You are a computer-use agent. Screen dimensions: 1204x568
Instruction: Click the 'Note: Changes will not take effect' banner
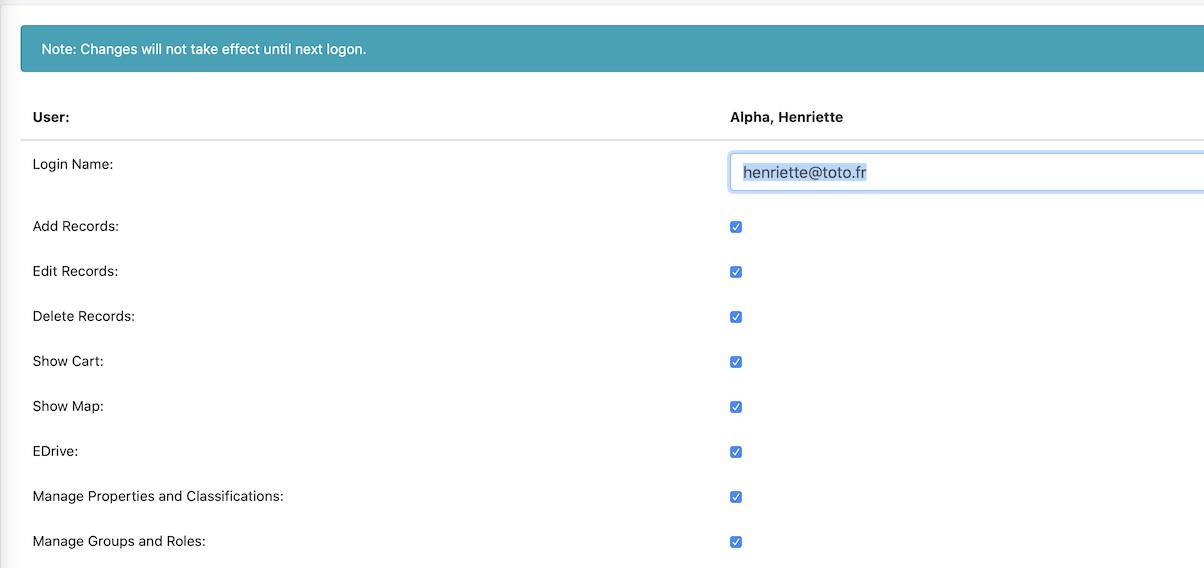[x=612, y=49]
